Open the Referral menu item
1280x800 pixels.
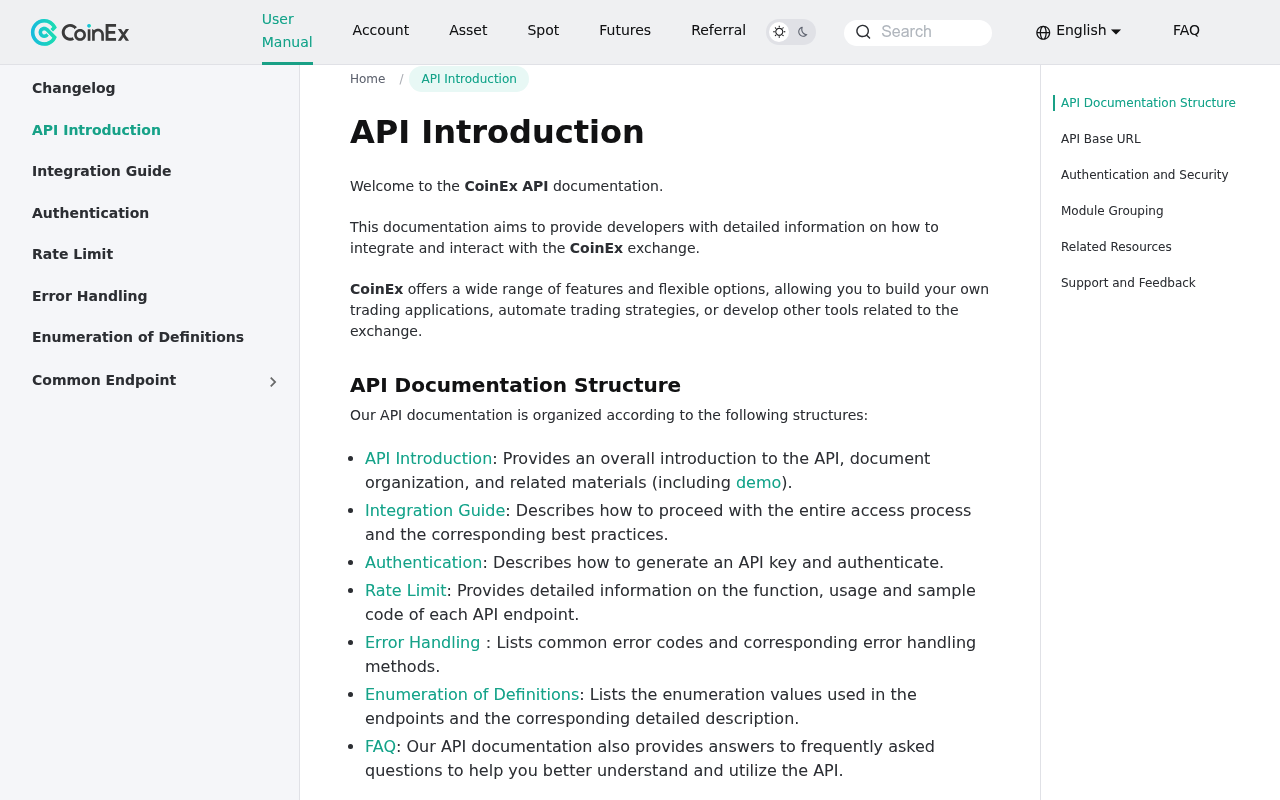tap(718, 30)
